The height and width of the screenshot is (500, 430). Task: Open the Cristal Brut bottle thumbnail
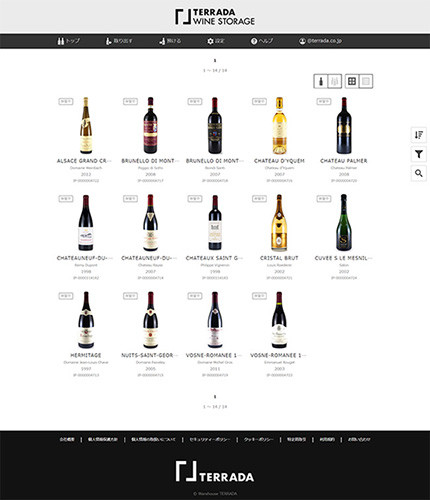tap(279, 223)
